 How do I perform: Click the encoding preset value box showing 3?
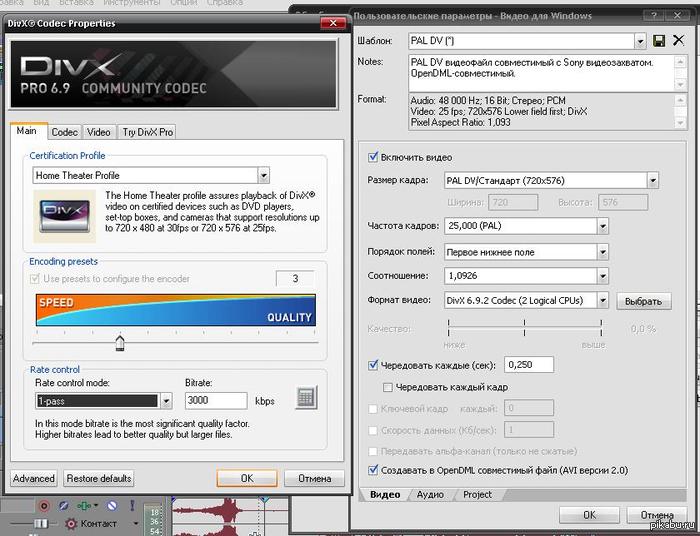point(295,278)
